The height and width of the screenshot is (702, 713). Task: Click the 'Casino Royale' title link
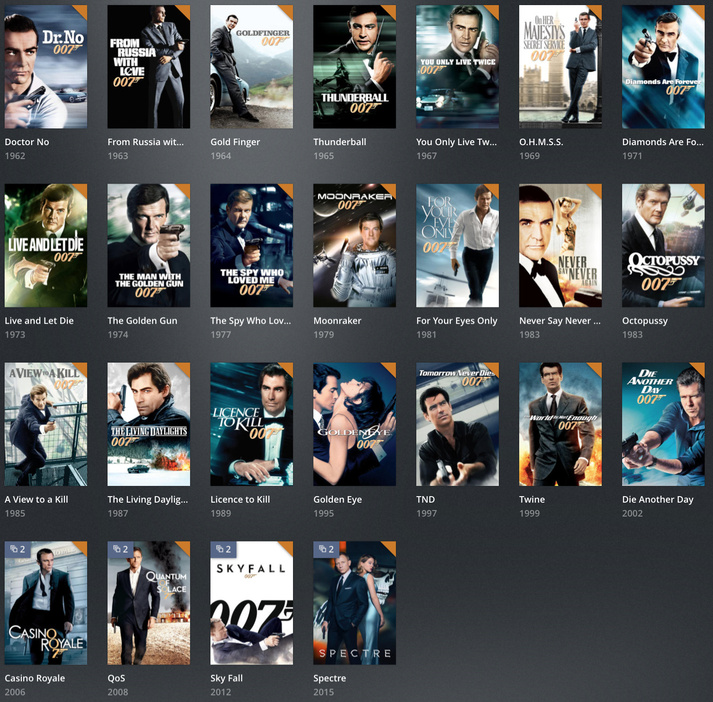[35, 678]
